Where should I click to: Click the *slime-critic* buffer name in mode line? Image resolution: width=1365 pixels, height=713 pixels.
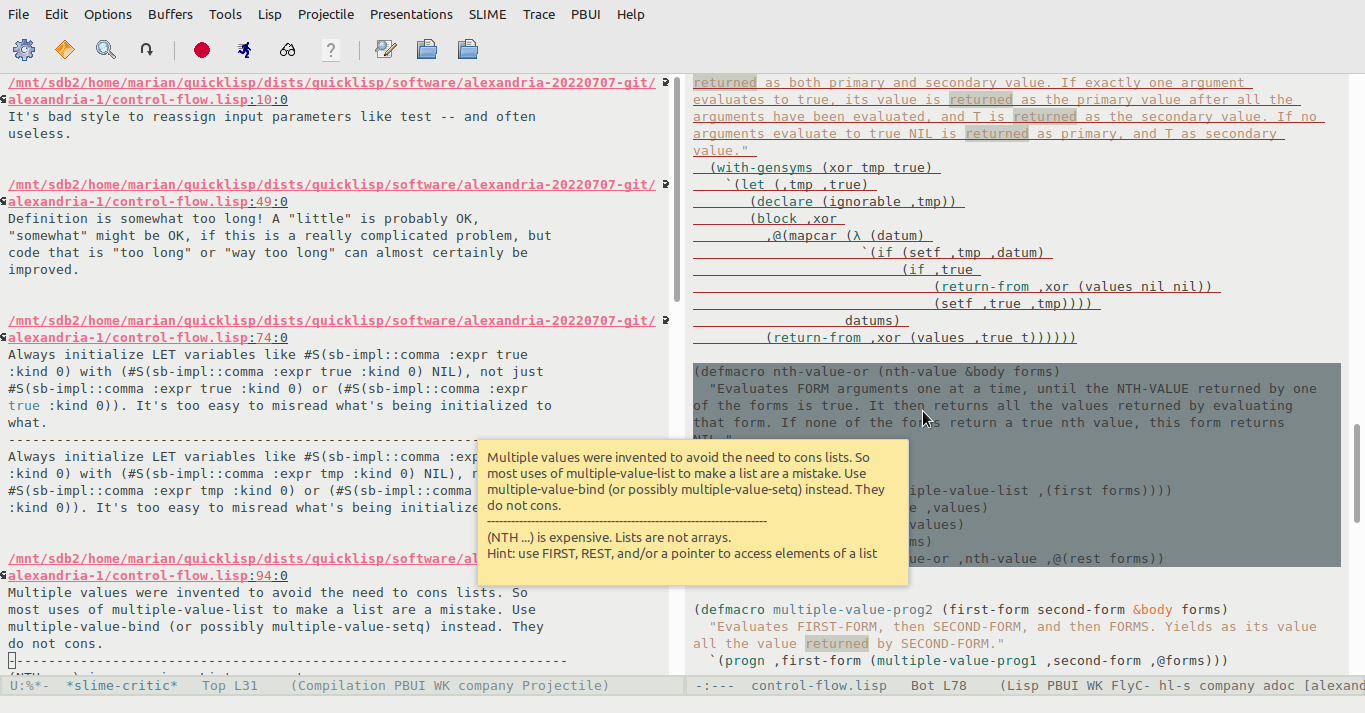point(122,686)
